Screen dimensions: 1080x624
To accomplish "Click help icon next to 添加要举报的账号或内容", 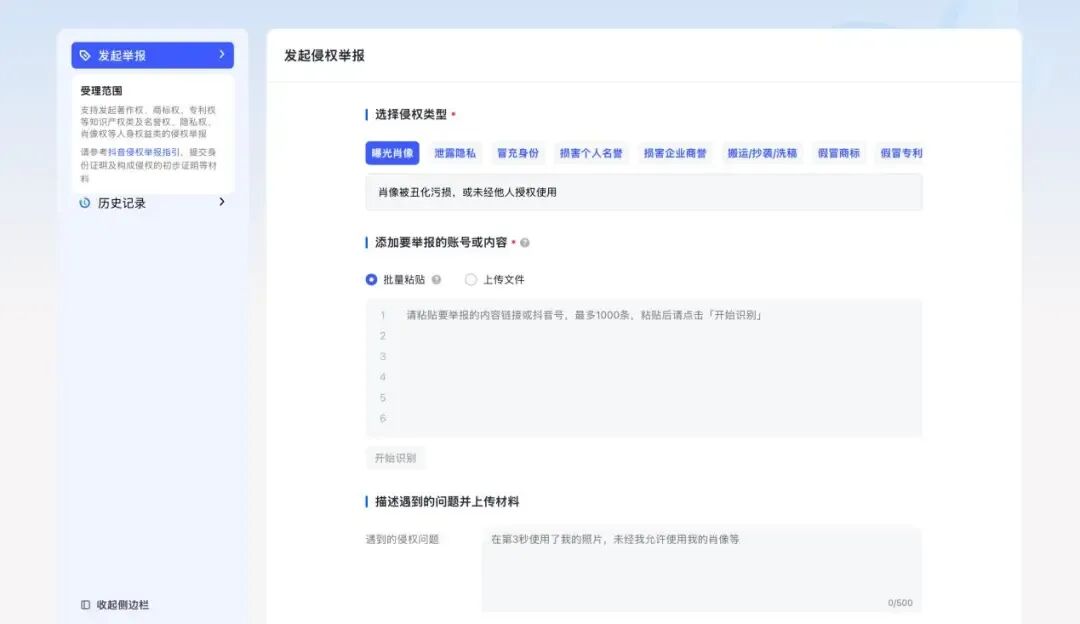I will coord(525,242).
